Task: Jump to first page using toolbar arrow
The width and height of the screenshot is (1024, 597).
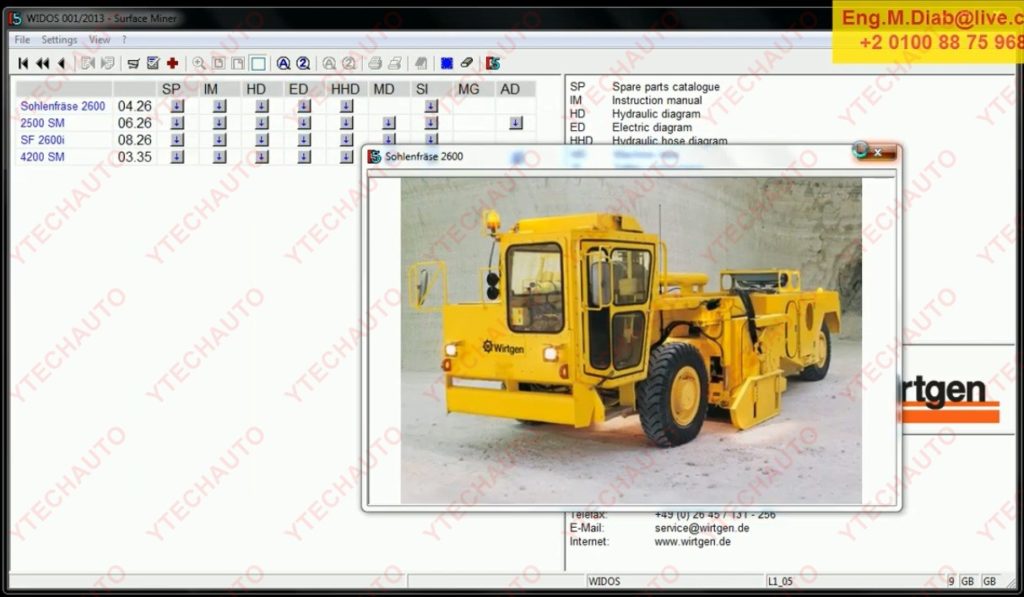Action: 23,63
